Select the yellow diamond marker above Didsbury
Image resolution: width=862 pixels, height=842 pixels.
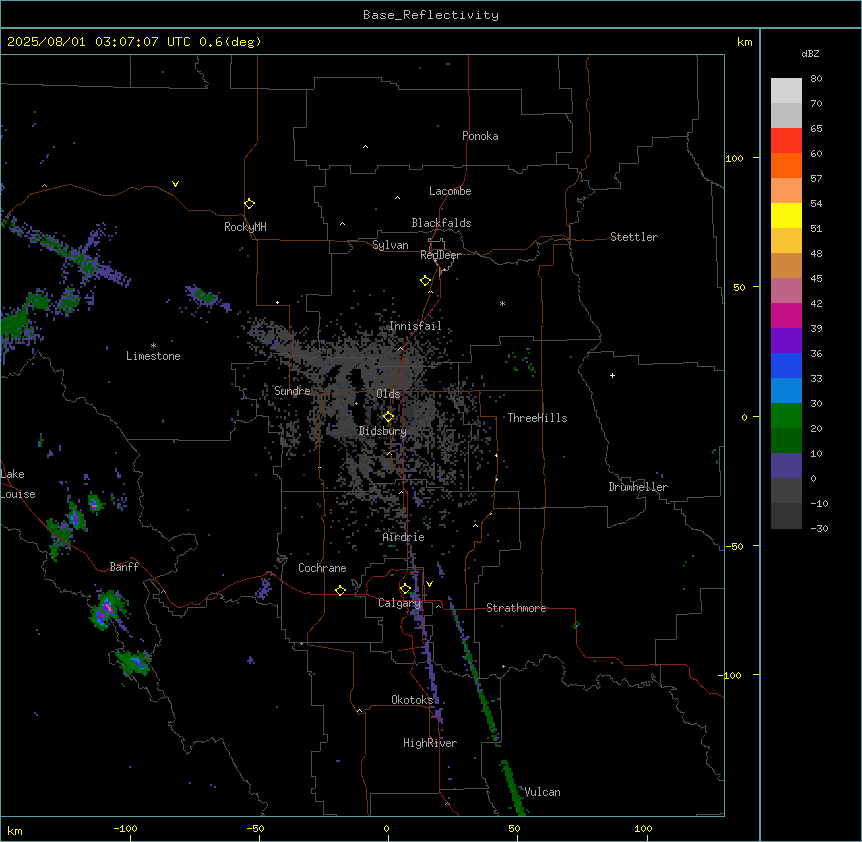(x=388, y=417)
